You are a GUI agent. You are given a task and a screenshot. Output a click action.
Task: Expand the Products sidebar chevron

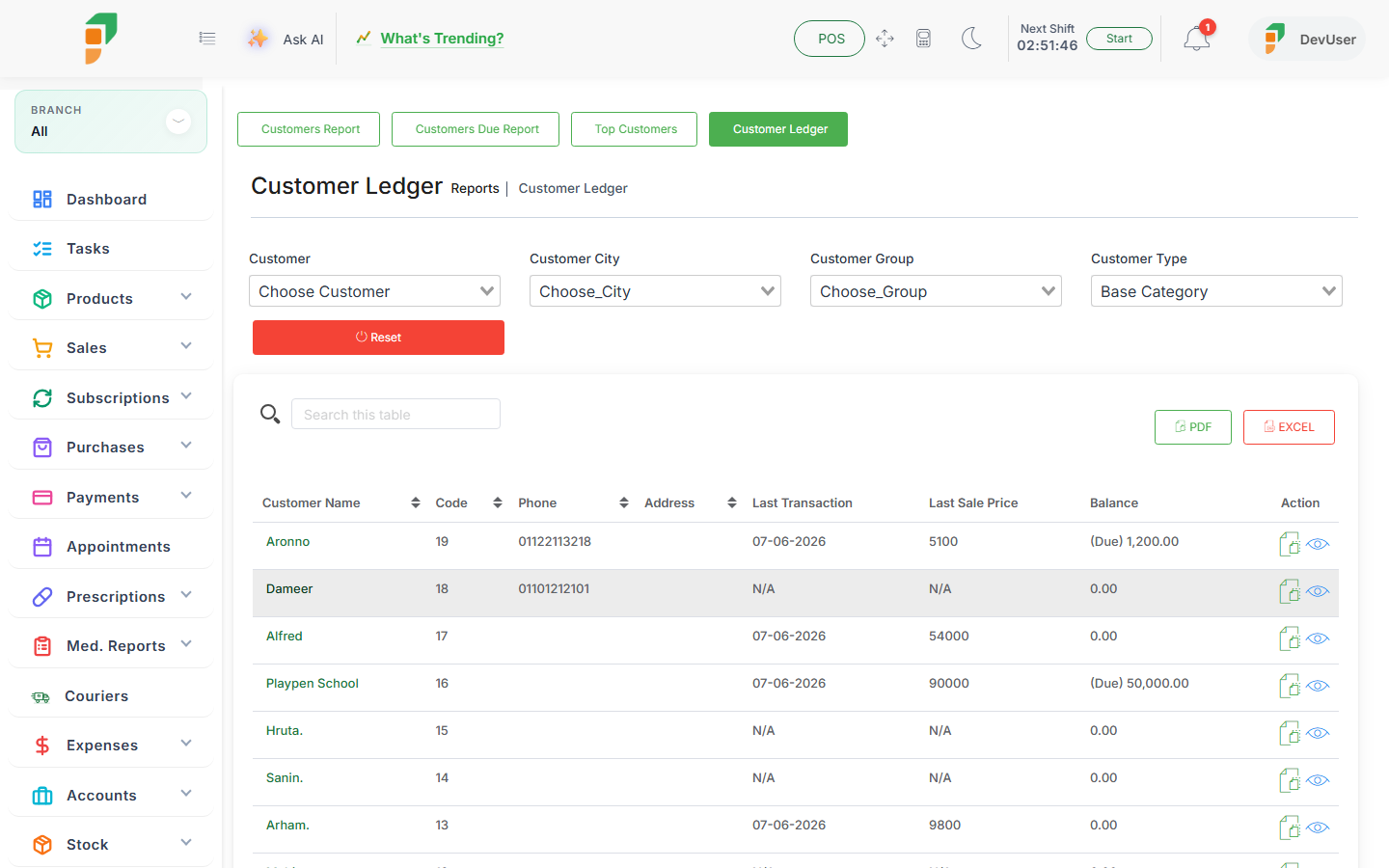click(x=186, y=297)
